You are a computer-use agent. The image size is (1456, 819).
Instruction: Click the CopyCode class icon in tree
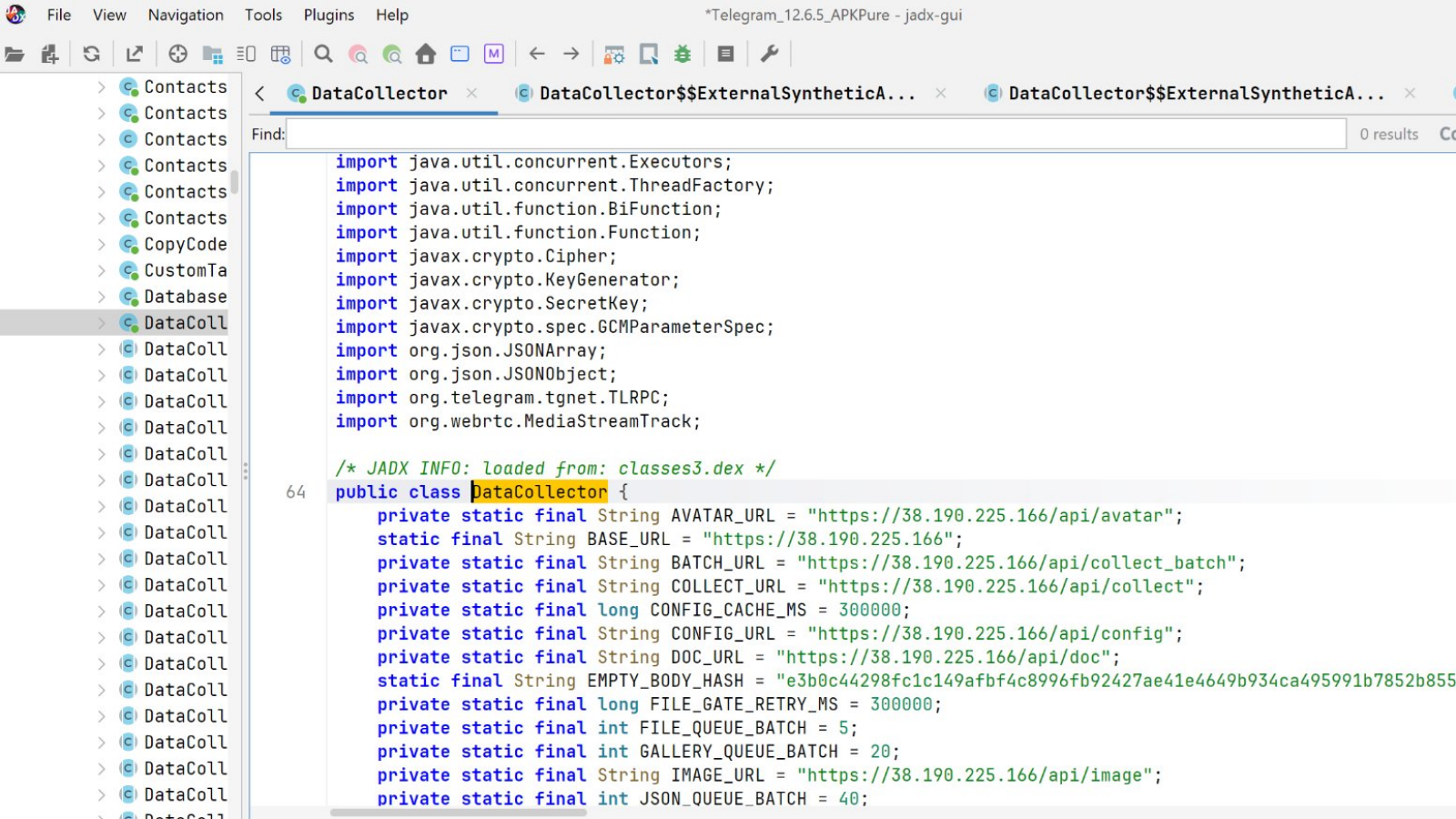(x=129, y=244)
